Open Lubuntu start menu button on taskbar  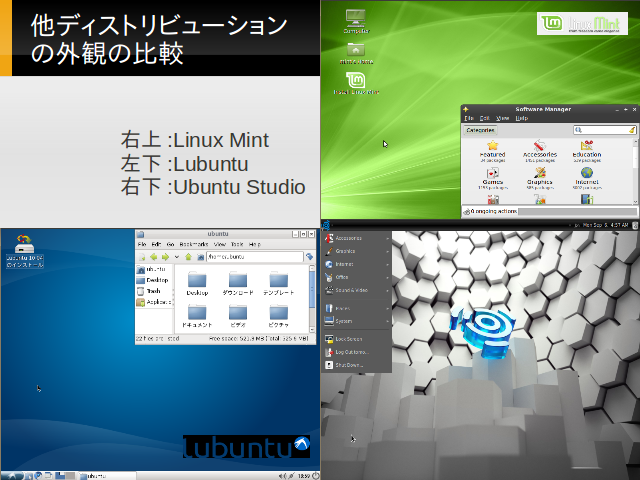pos(11,476)
